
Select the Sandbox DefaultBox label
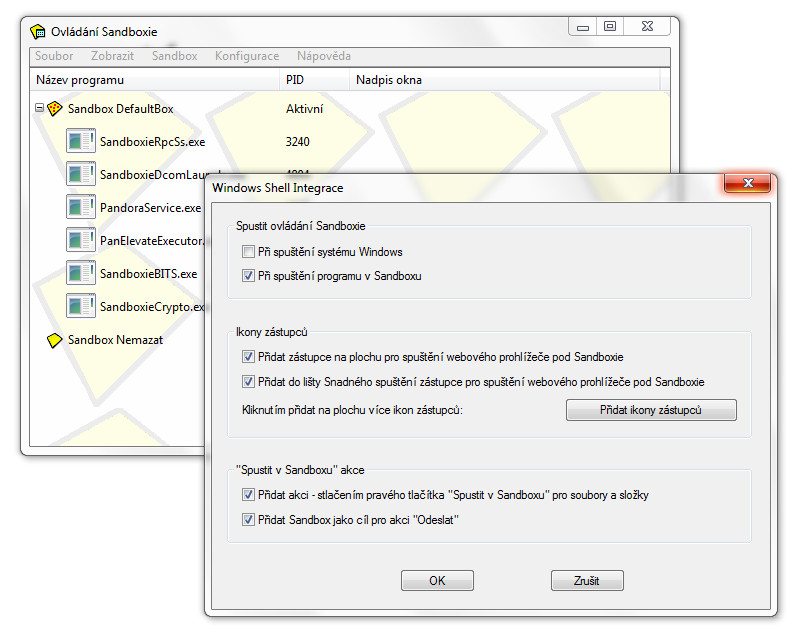(x=120, y=109)
